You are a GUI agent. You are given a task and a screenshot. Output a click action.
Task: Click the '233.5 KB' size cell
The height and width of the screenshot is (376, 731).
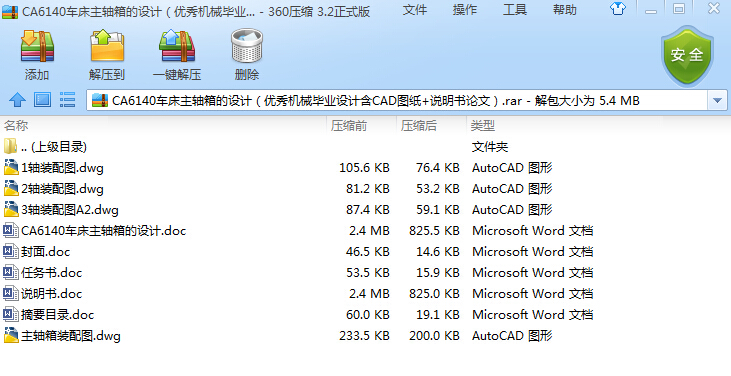coord(365,335)
